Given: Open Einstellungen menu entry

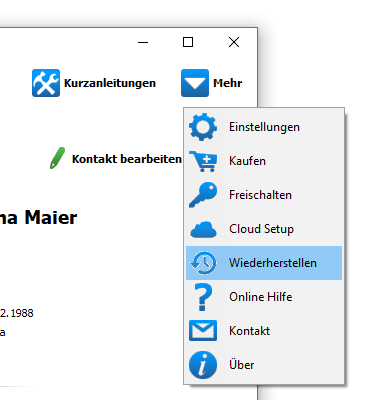Looking at the screenshot, I should coord(264,127).
